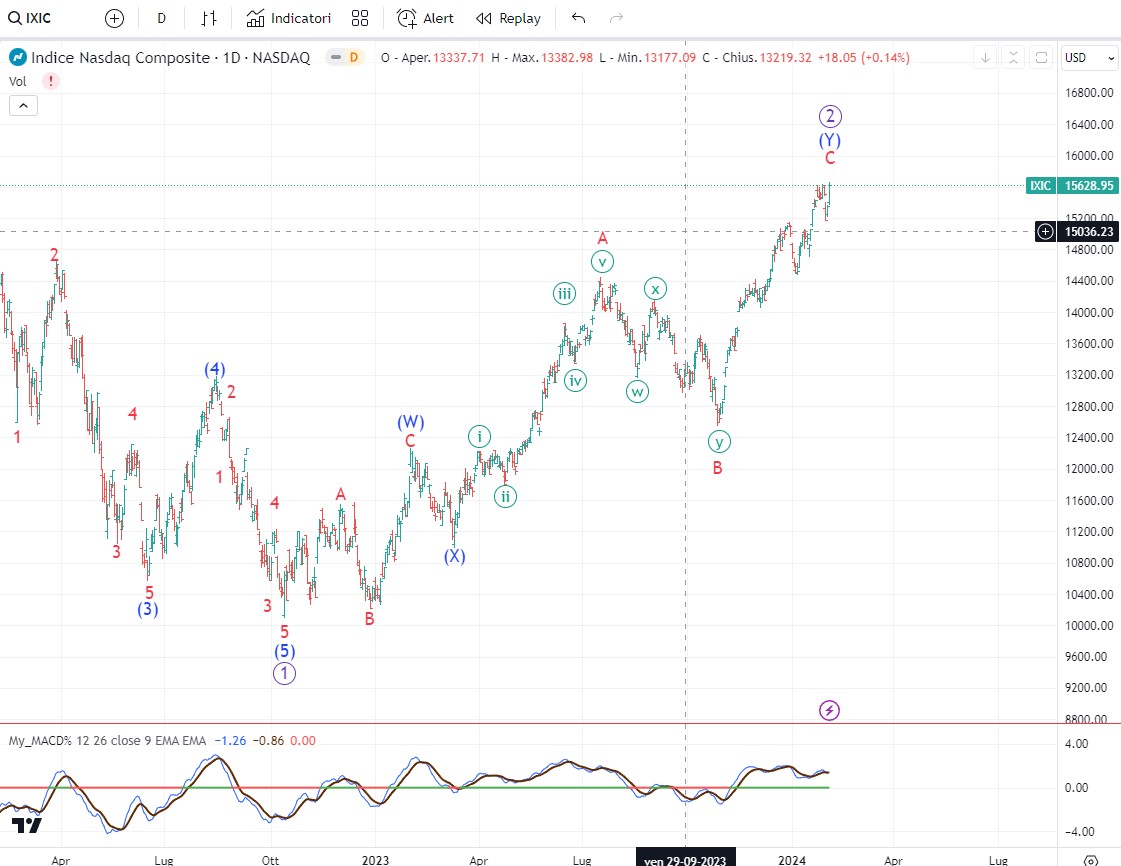Open the USD currency dropdown
Screen dimensions: 1121x866
point(1090,58)
